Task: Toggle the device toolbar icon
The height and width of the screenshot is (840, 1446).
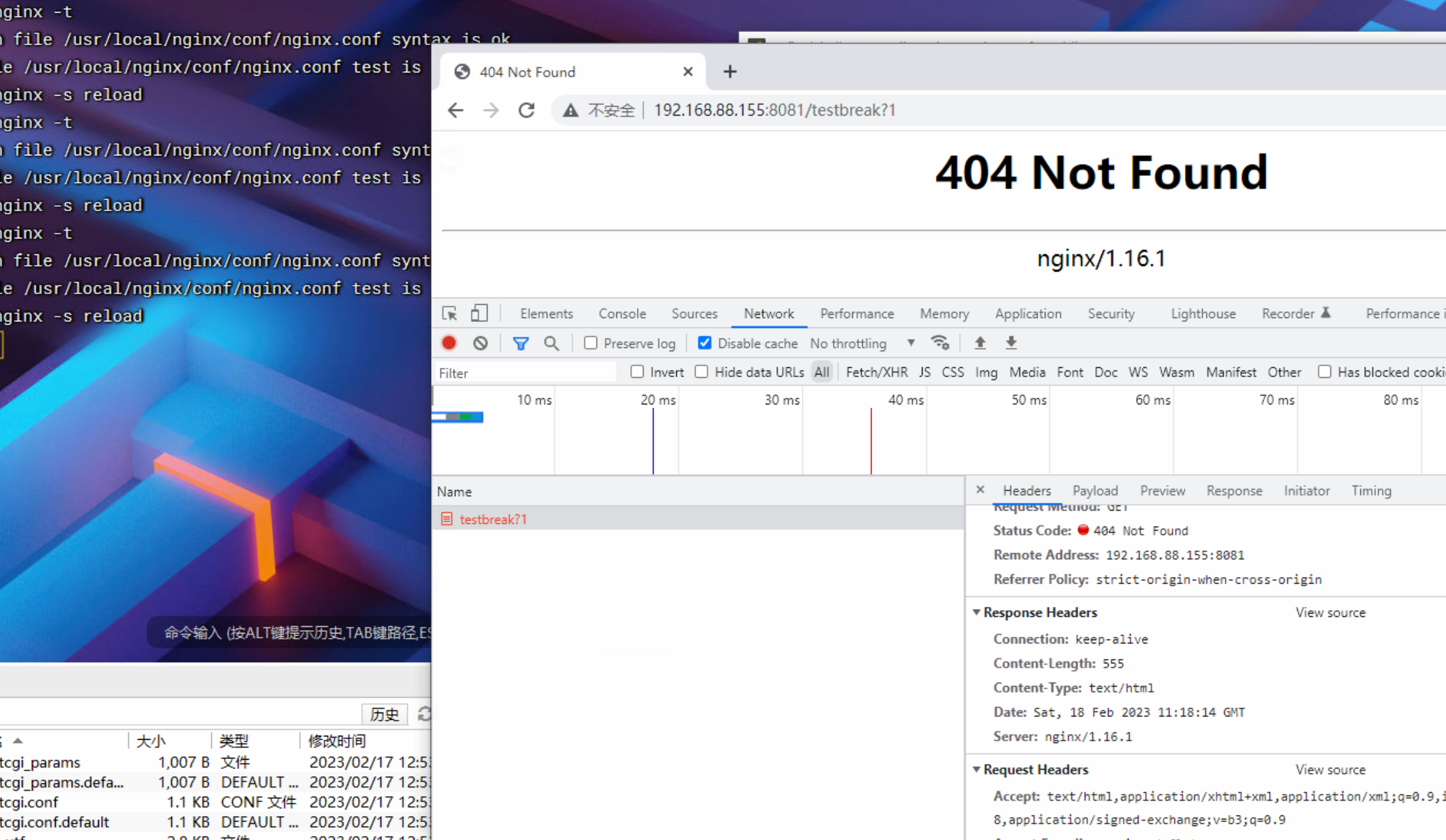Action: (479, 313)
